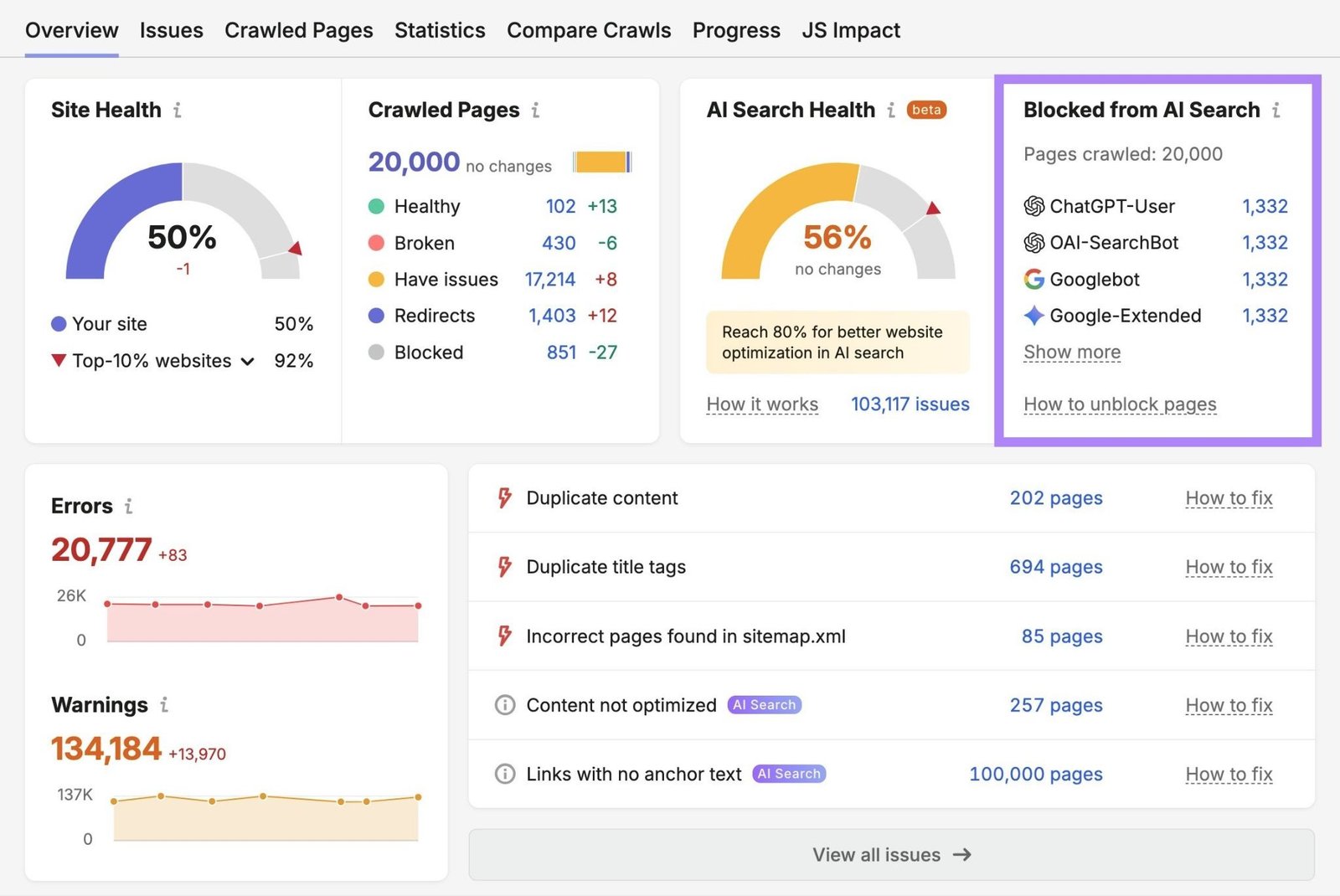
Task: Click the Site Health 50% gauge
Action: pos(183,221)
